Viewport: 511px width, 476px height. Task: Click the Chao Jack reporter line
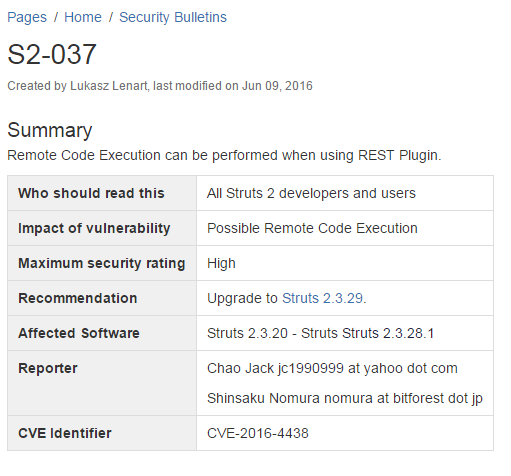(x=332, y=368)
